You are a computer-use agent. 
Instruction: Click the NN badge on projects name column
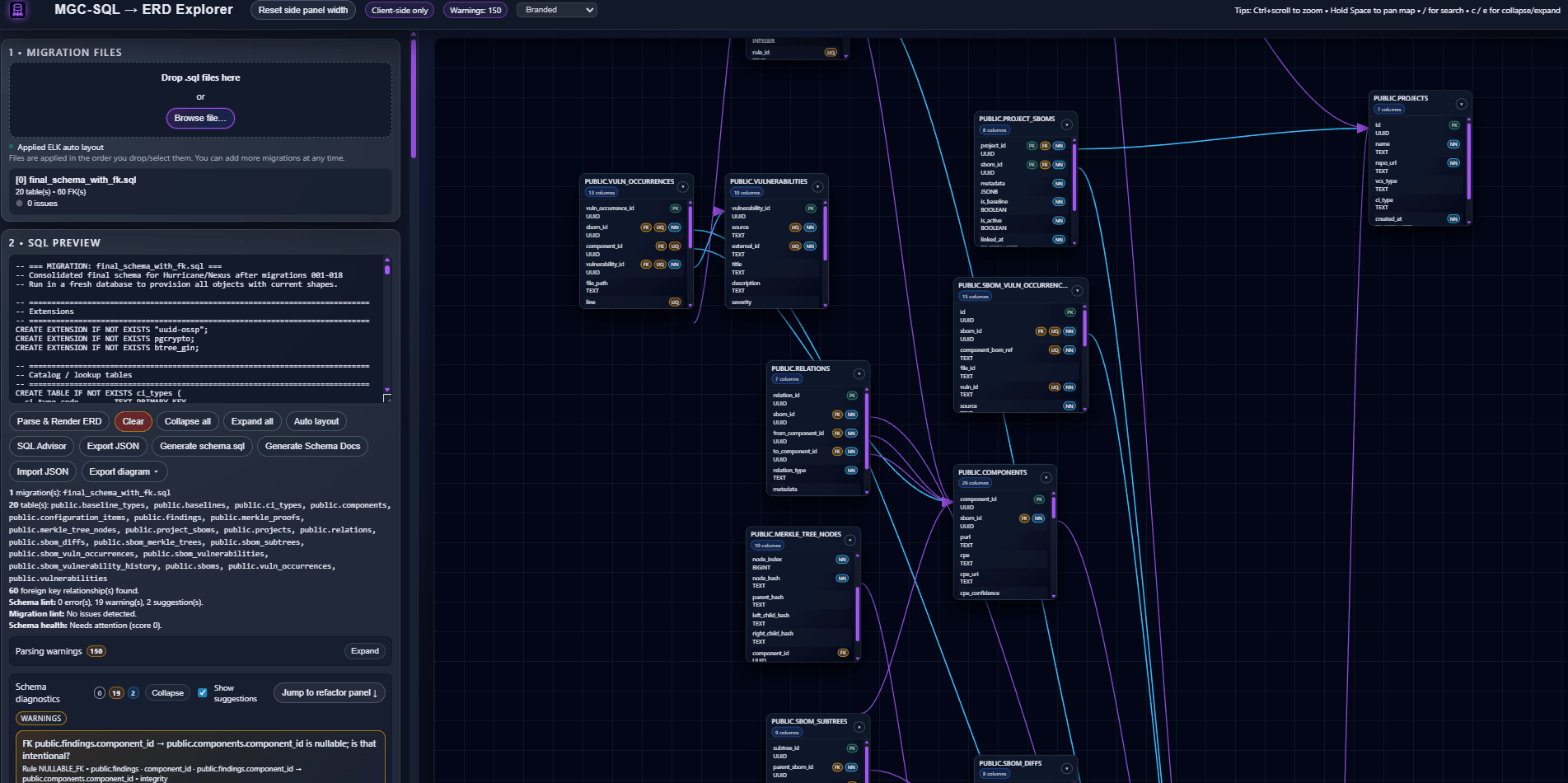pyautogui.click(x=1453, y=144)
